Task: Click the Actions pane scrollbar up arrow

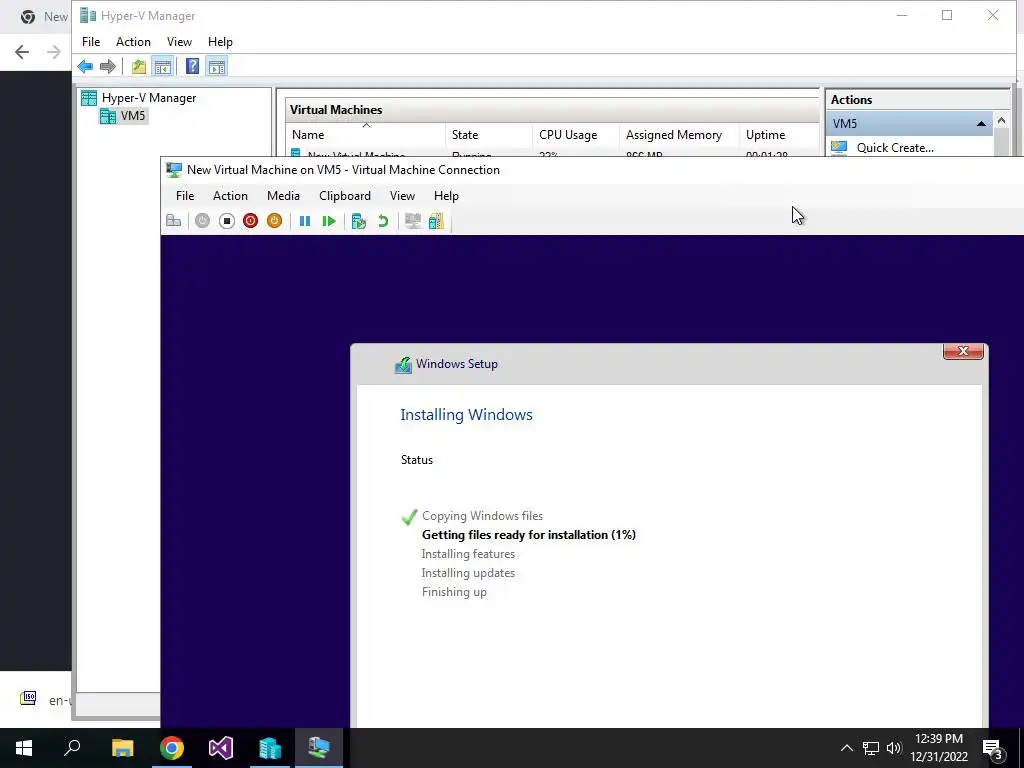Action: [x=1001, y=121]
